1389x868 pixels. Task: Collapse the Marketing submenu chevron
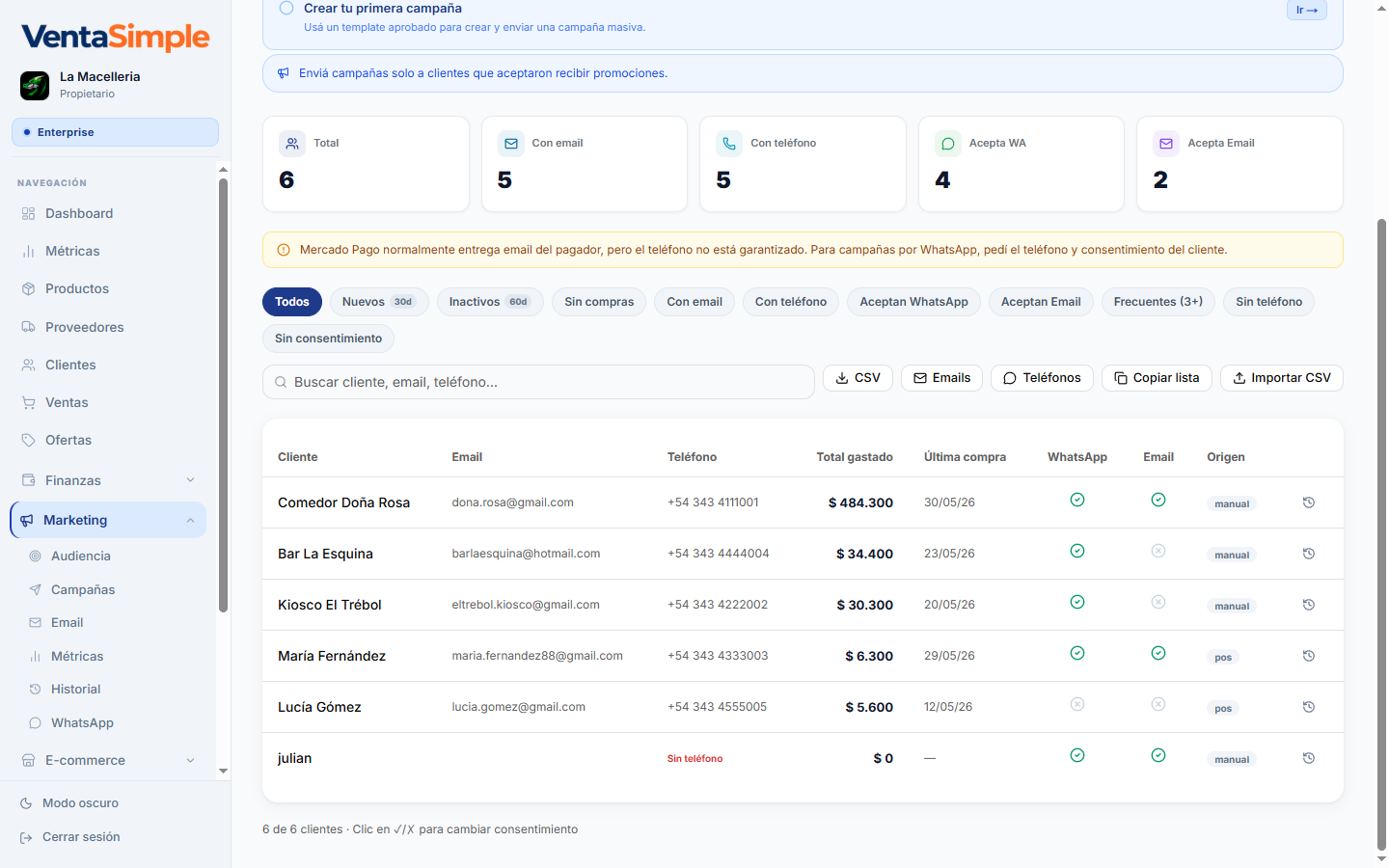point(190,521)
